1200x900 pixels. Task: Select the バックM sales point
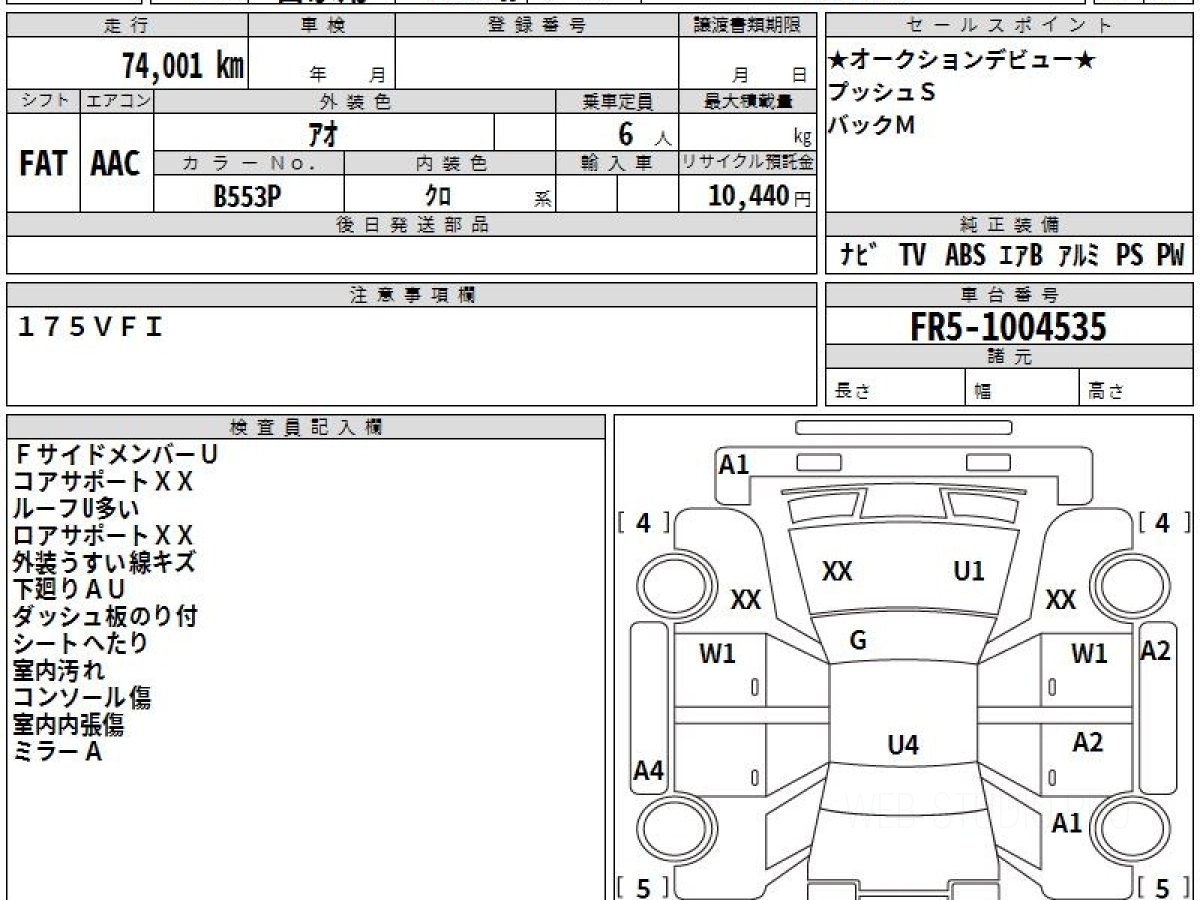[x=871, y=125]
